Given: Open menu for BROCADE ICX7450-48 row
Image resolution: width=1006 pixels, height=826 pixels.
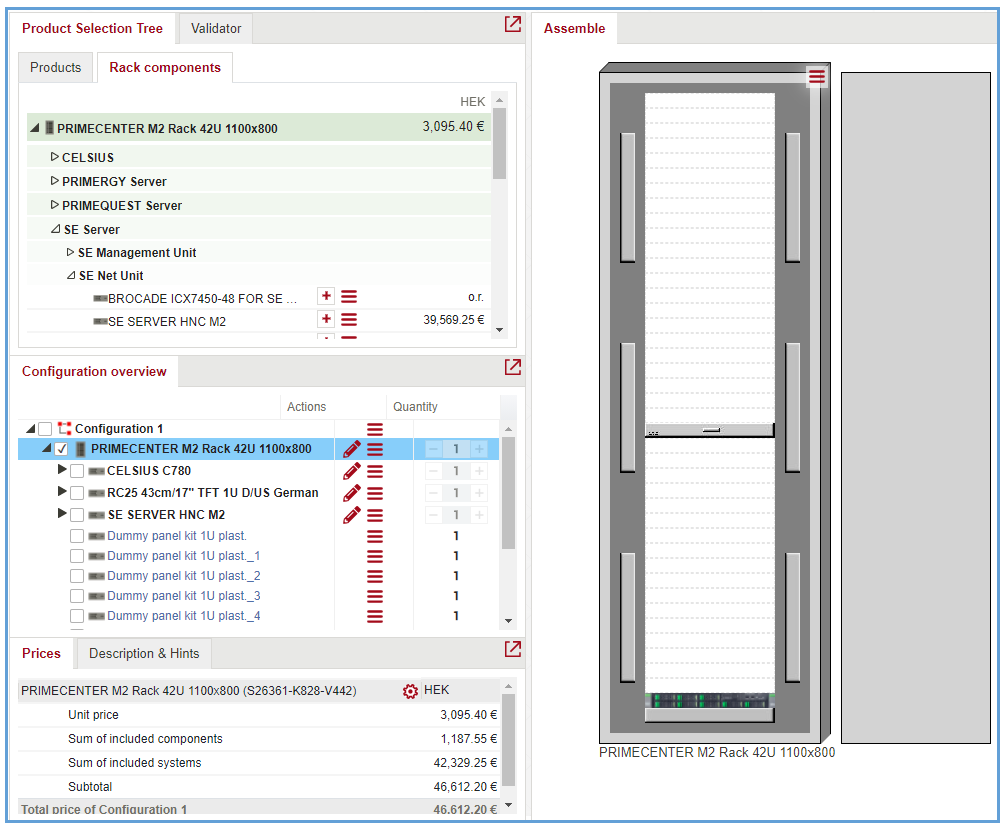Looking at the screenshot, I should click(x=349, y=297).
